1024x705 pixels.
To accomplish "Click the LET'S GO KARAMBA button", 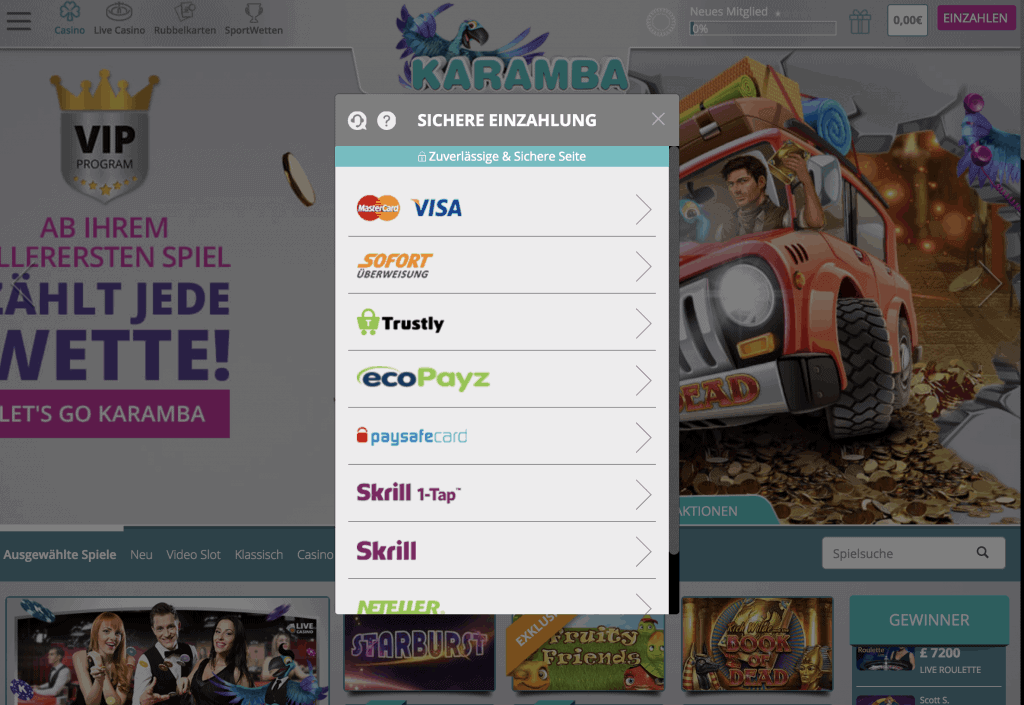I will (x=114, y=414).
